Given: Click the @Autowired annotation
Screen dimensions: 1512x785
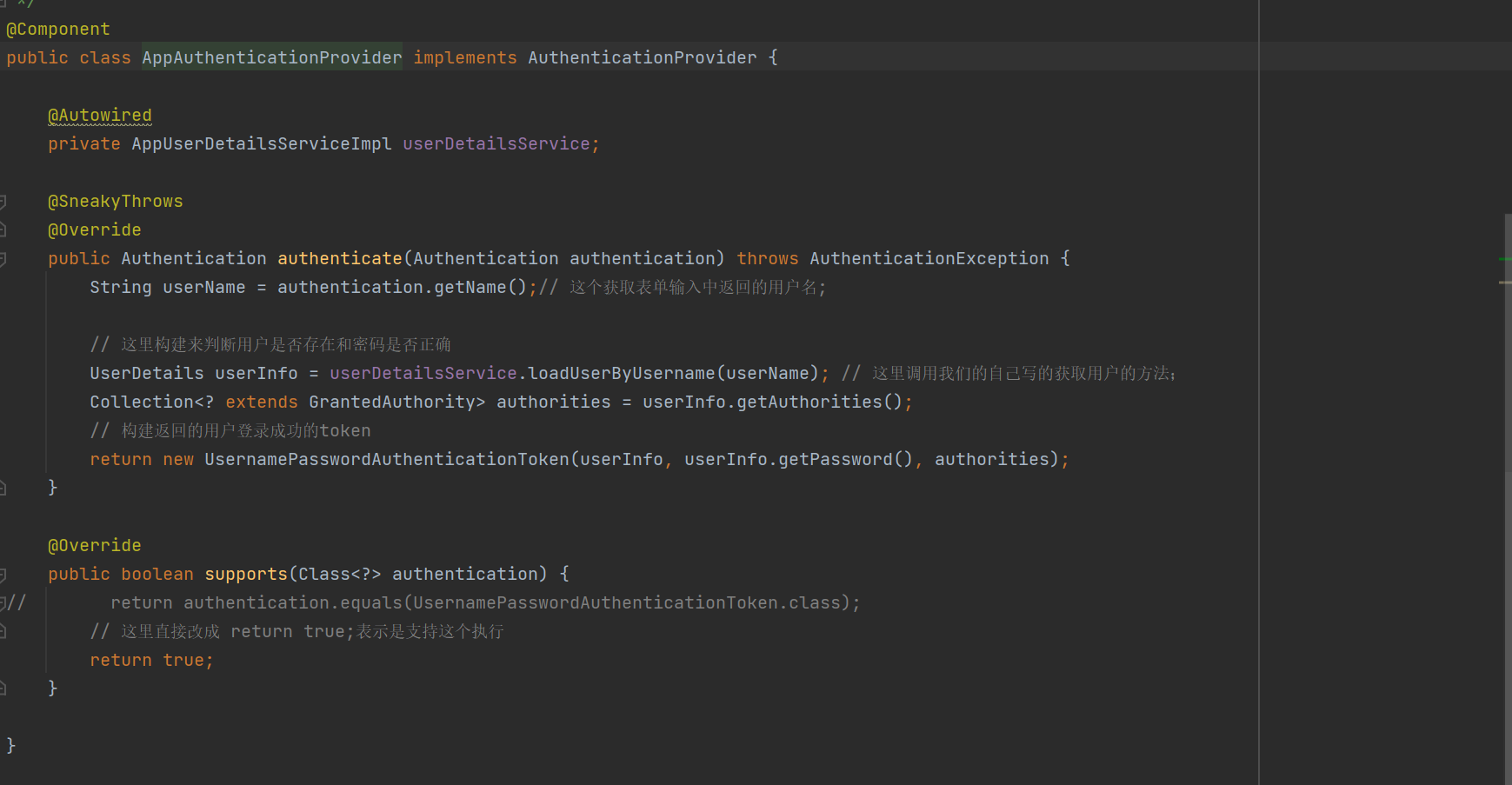Looking at the screenshot, I should coord(100,116).
